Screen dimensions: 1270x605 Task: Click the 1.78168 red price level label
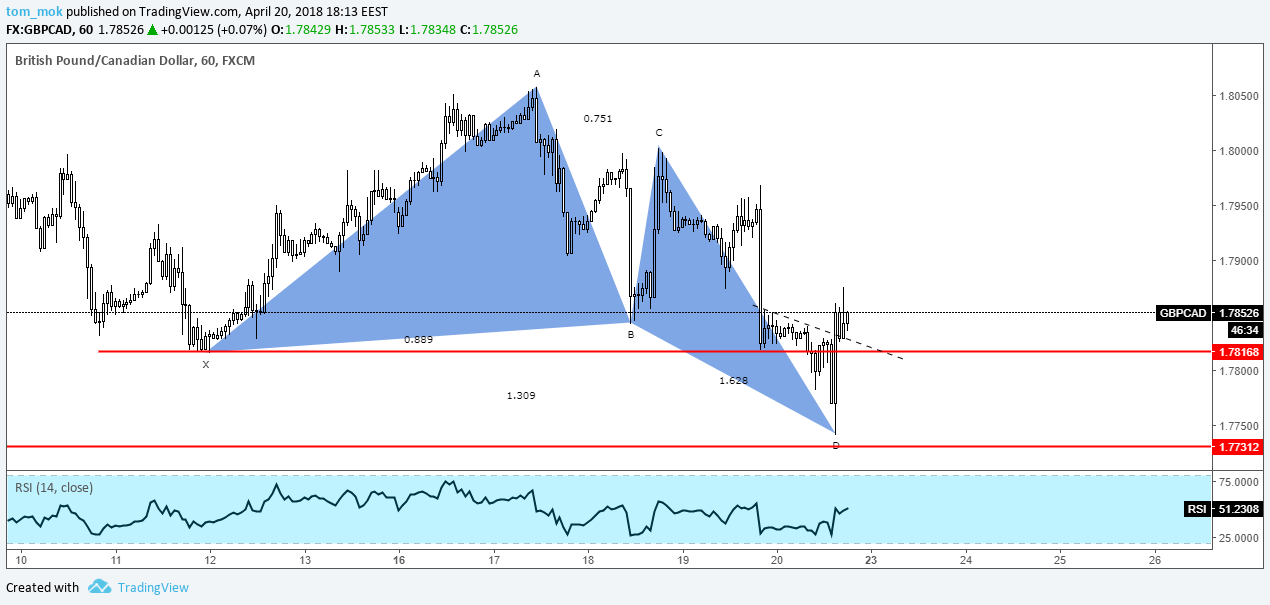pyautogui.click(x=1238, y=352)
